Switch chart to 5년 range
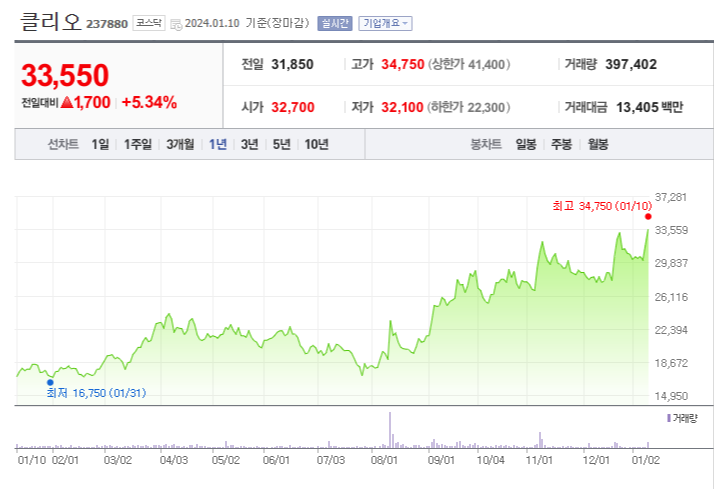Image resolution: width=714 pixels, height=489 pixels. pos(281,144)
